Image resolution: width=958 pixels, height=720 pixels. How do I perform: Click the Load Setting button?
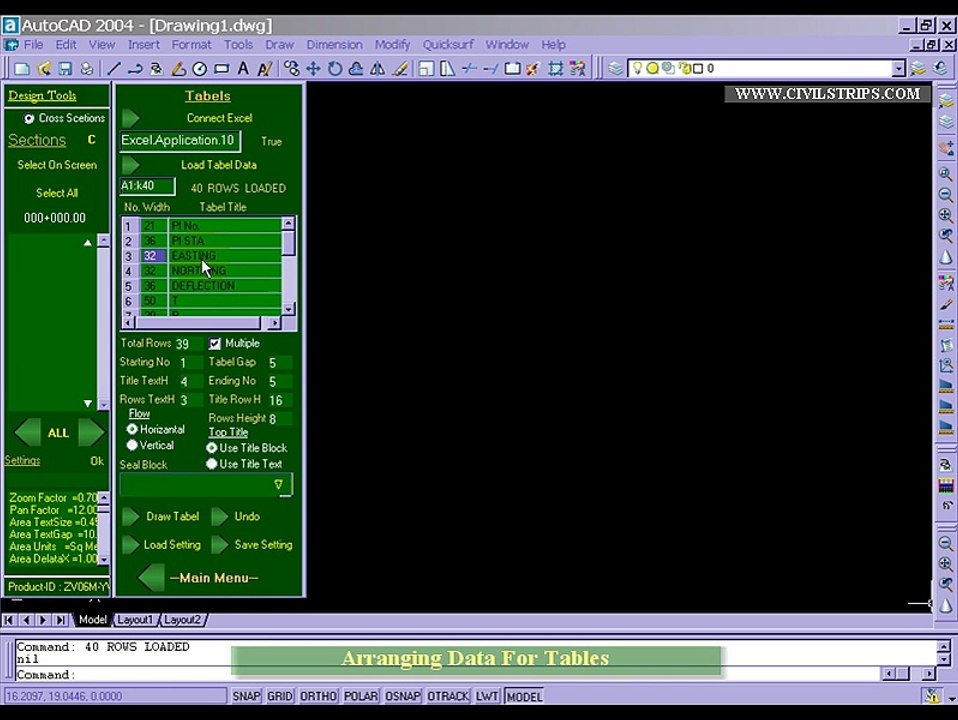(162, 545)
